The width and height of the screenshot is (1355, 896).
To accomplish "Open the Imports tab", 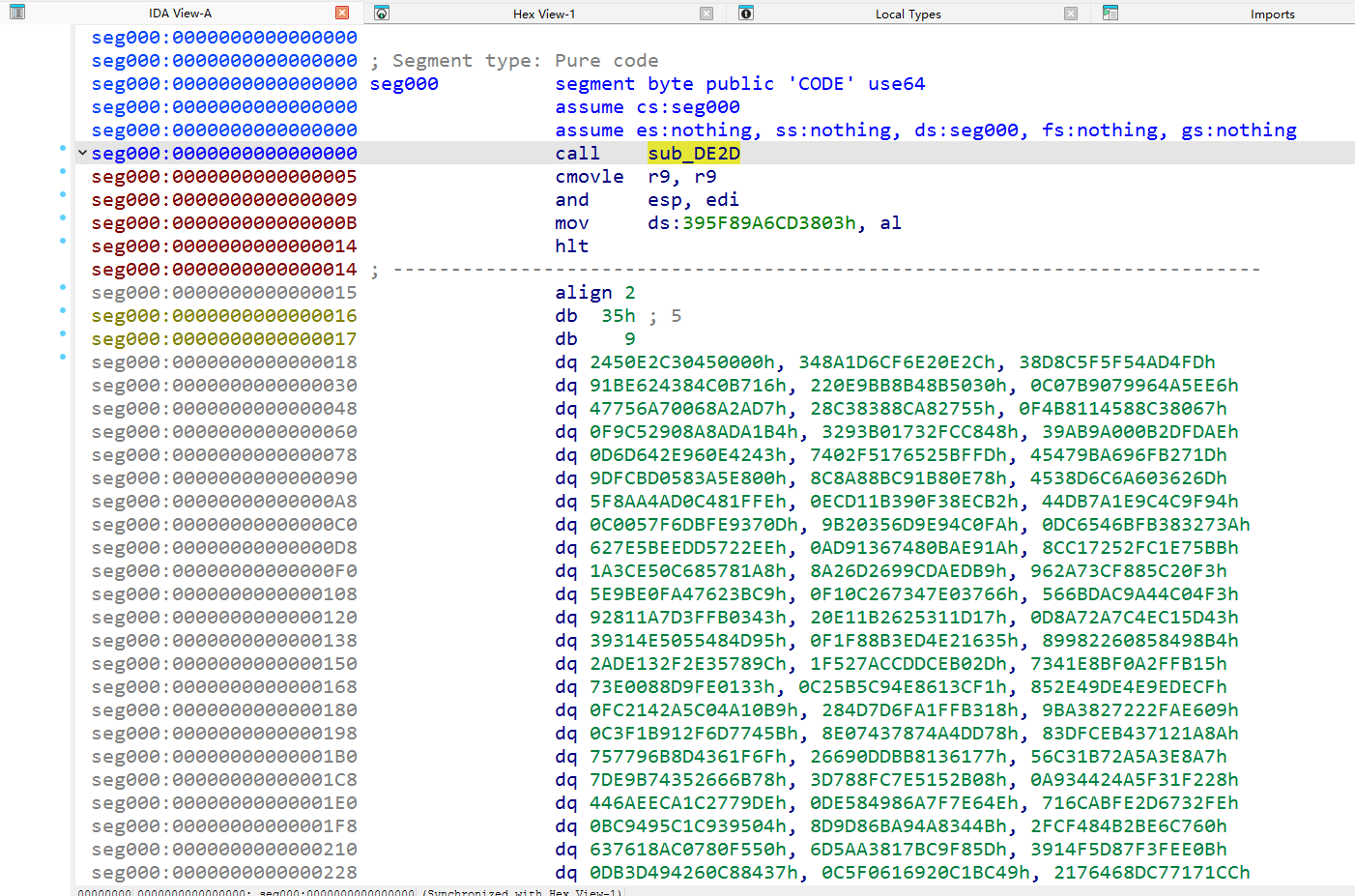I will [1272, 14].
